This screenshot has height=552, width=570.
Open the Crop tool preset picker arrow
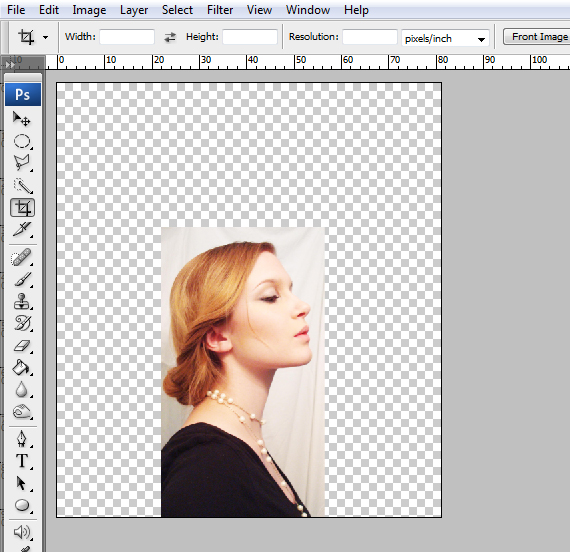point(45,37)
